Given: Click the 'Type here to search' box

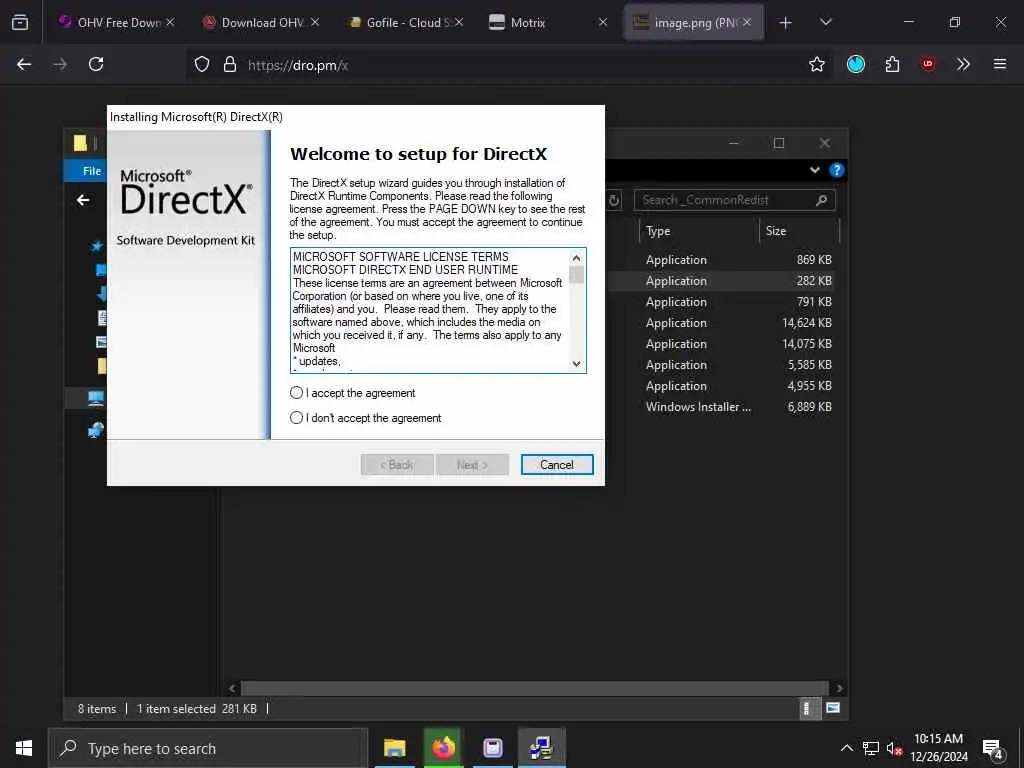Looking at the screenshot, I should click(208, 748).
